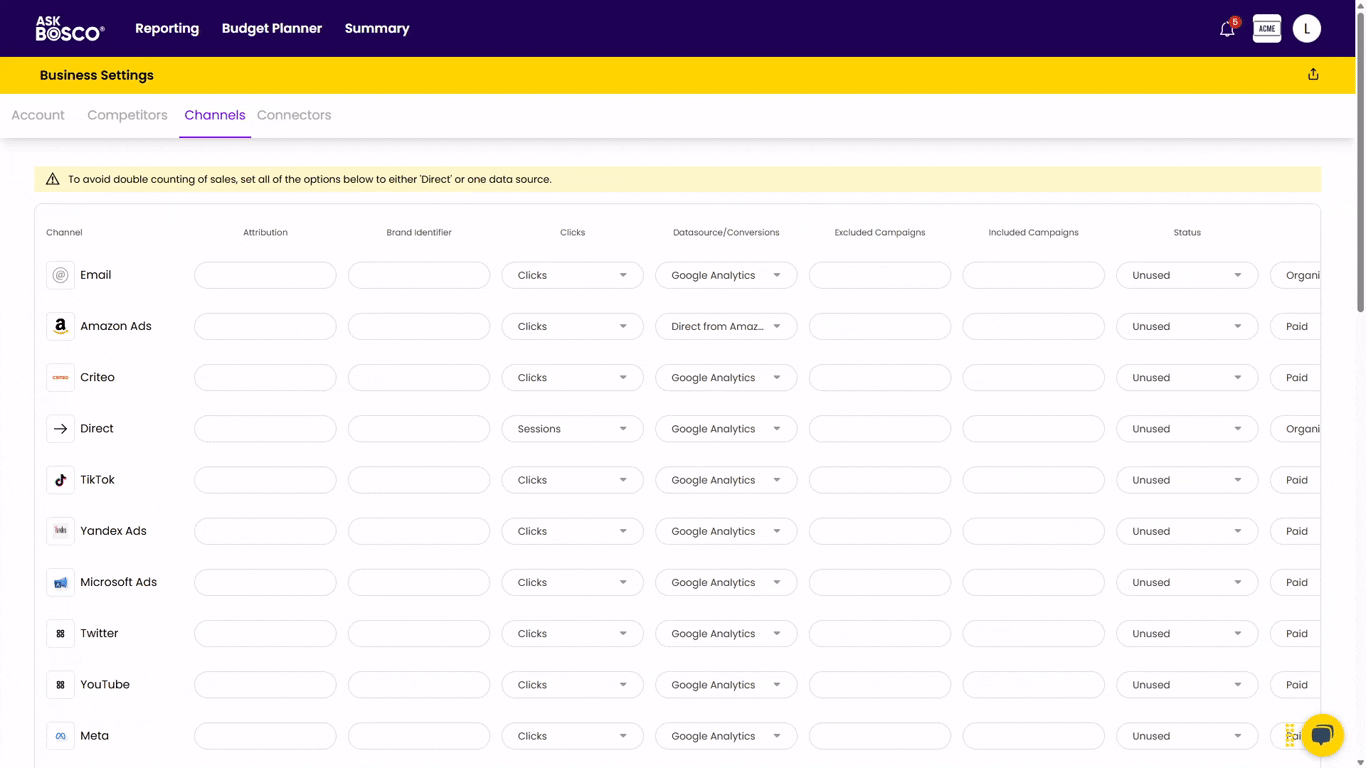The image size is (1366, 768).
Task: Open the Meta Status Unused dropdown
Action: click(x=1187, y=736)
